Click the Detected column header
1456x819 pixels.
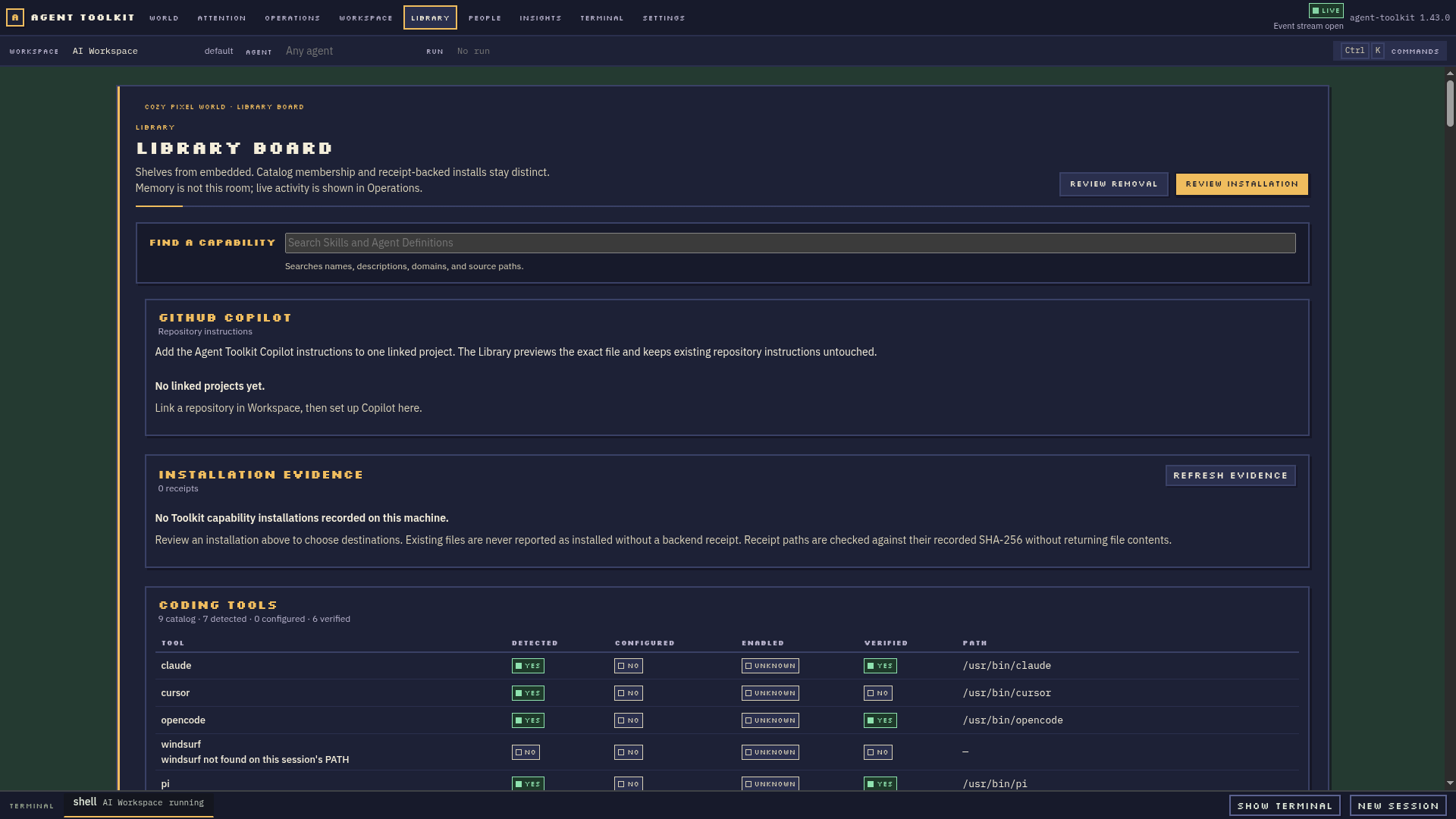[x=535, y=643]
